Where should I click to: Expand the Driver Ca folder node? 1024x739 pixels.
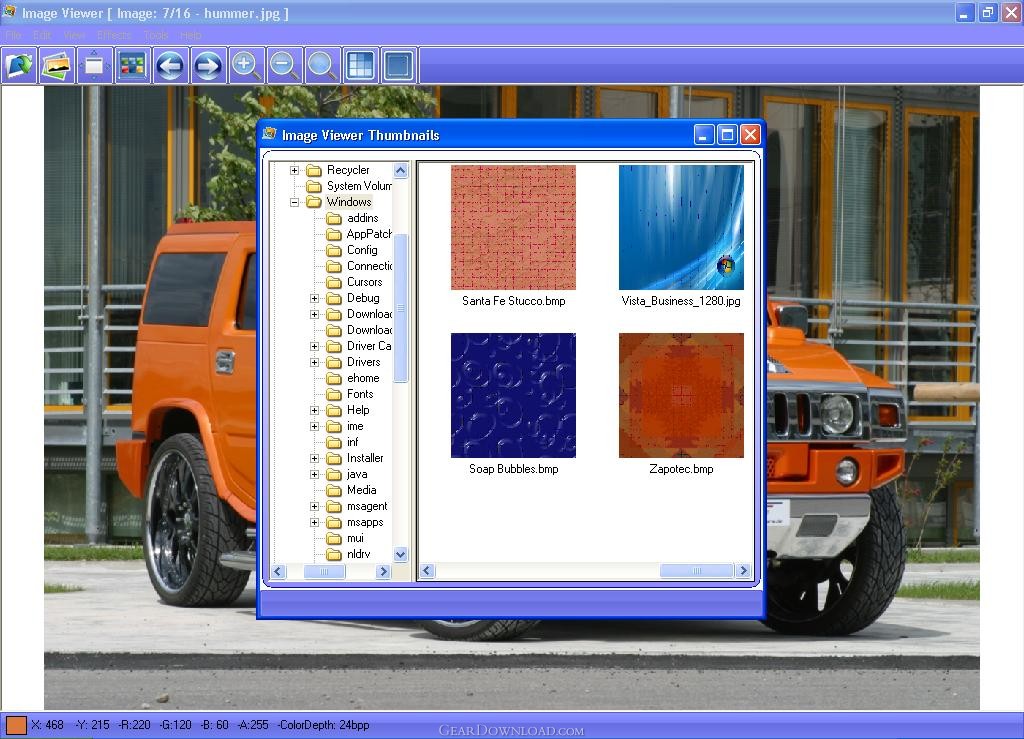pos(314,347)
